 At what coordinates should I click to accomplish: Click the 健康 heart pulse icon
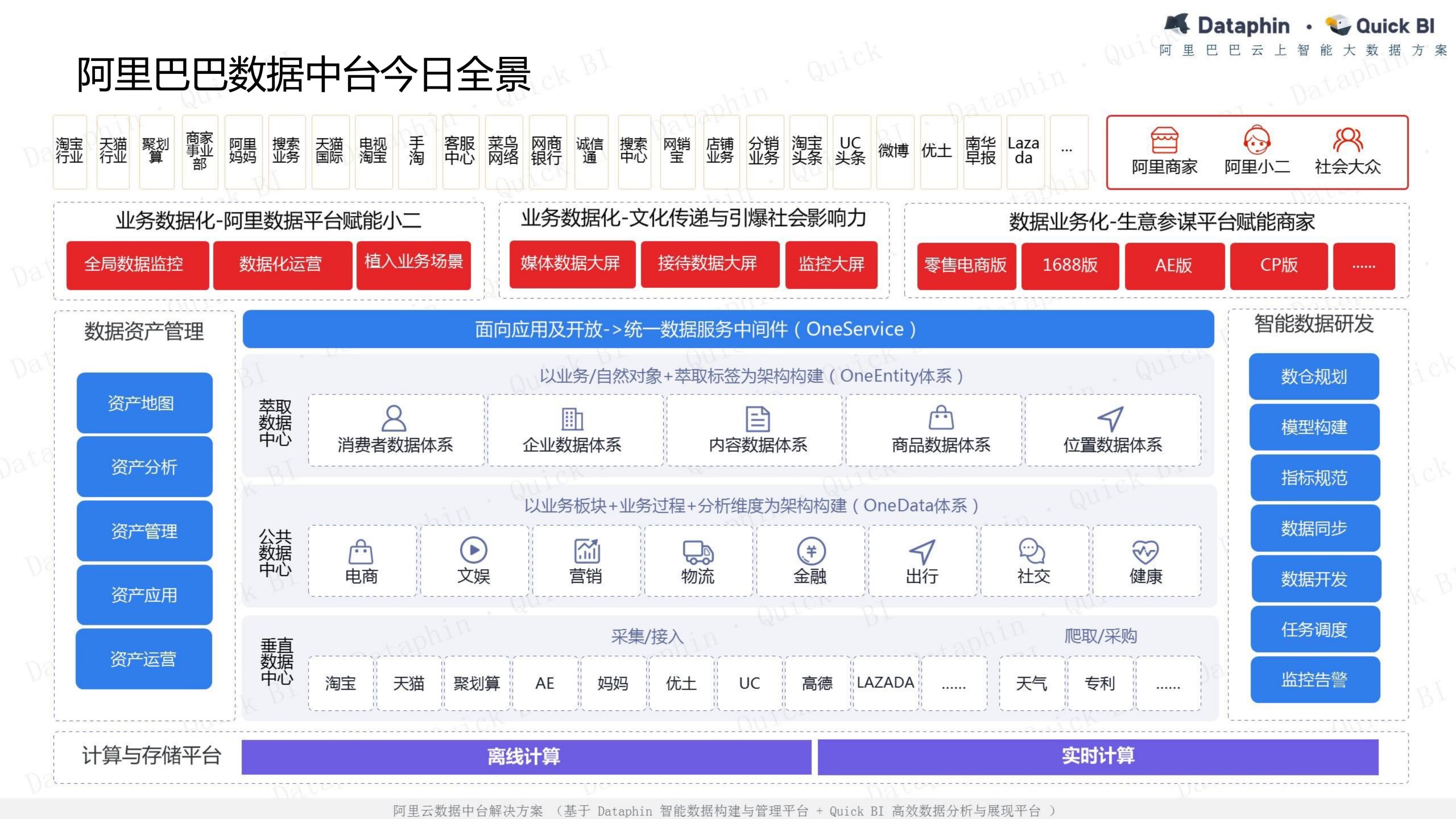[1145, 551]
